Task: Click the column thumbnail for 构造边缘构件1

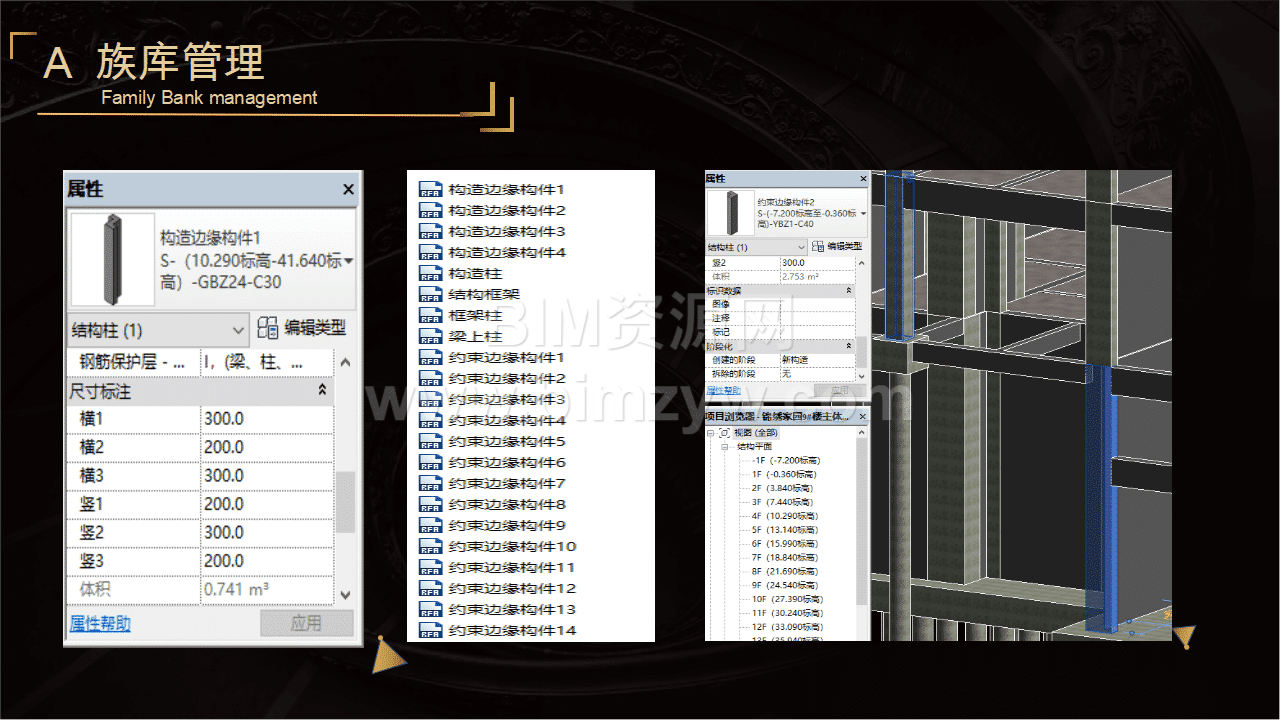Action: (113, 260)
